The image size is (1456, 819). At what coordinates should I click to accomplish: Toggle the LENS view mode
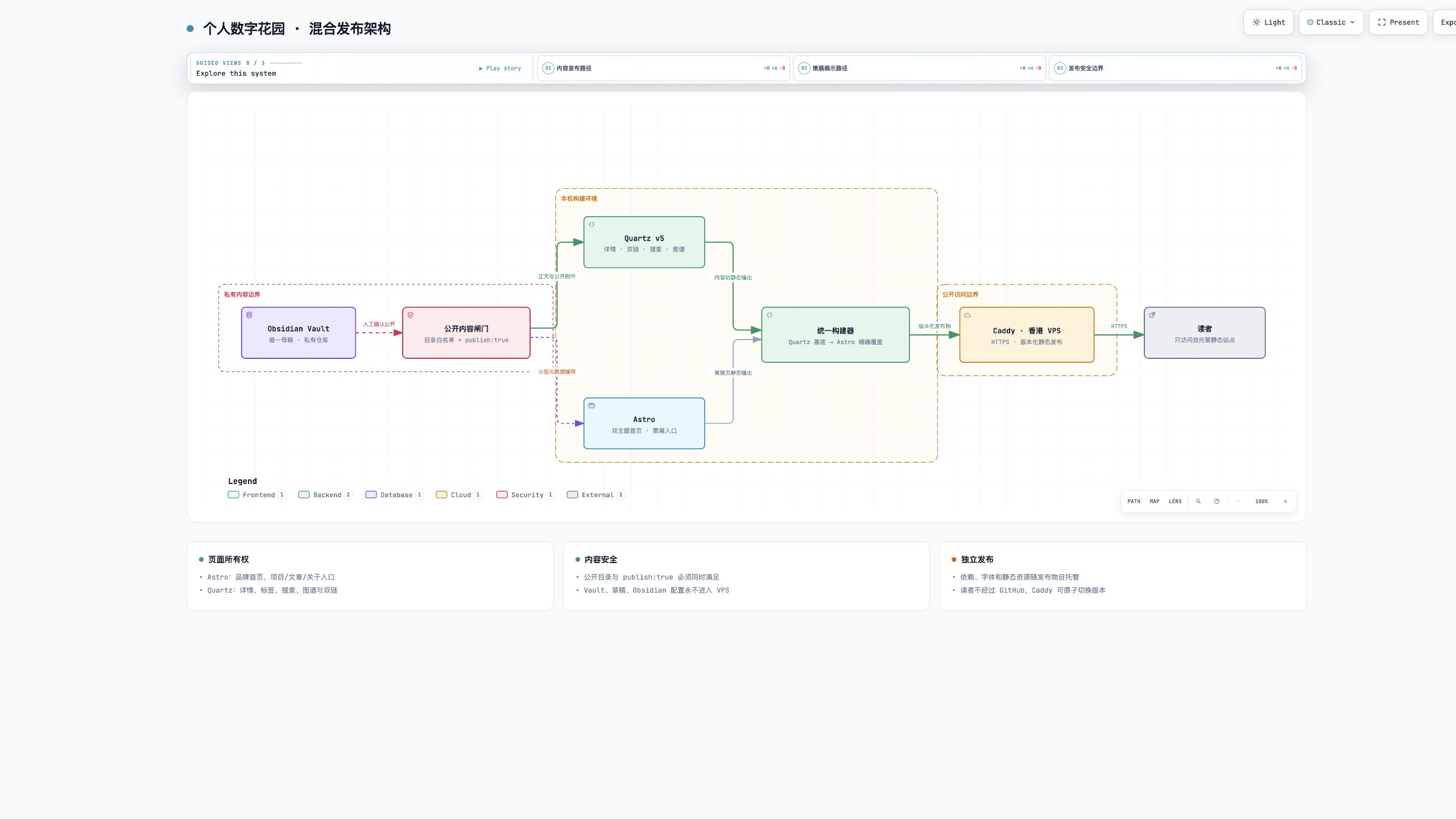pos(1175,501)
